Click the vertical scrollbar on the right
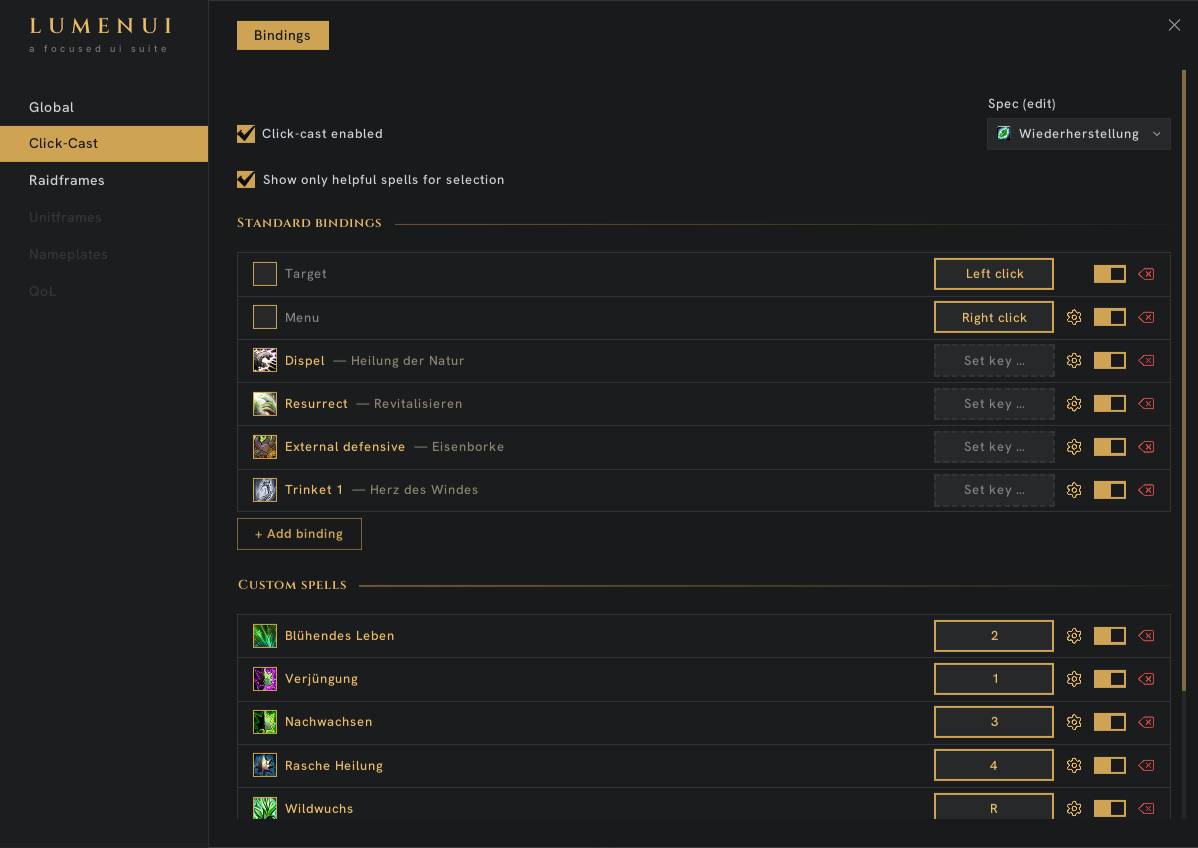Image resolution: width=1198 pixels, height=848 pixels. (1183, 380)
